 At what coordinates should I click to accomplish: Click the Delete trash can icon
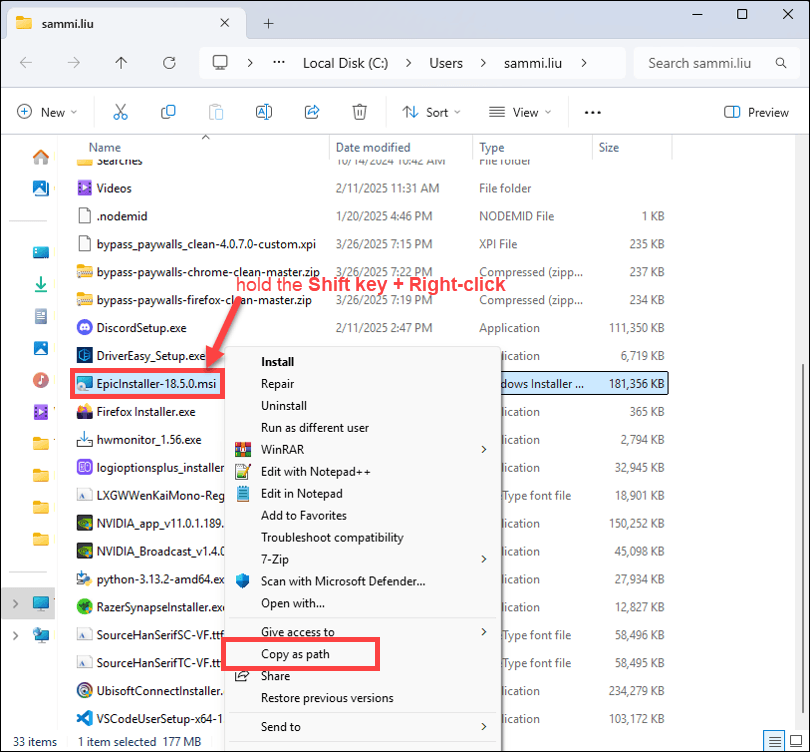coord(360,112)
